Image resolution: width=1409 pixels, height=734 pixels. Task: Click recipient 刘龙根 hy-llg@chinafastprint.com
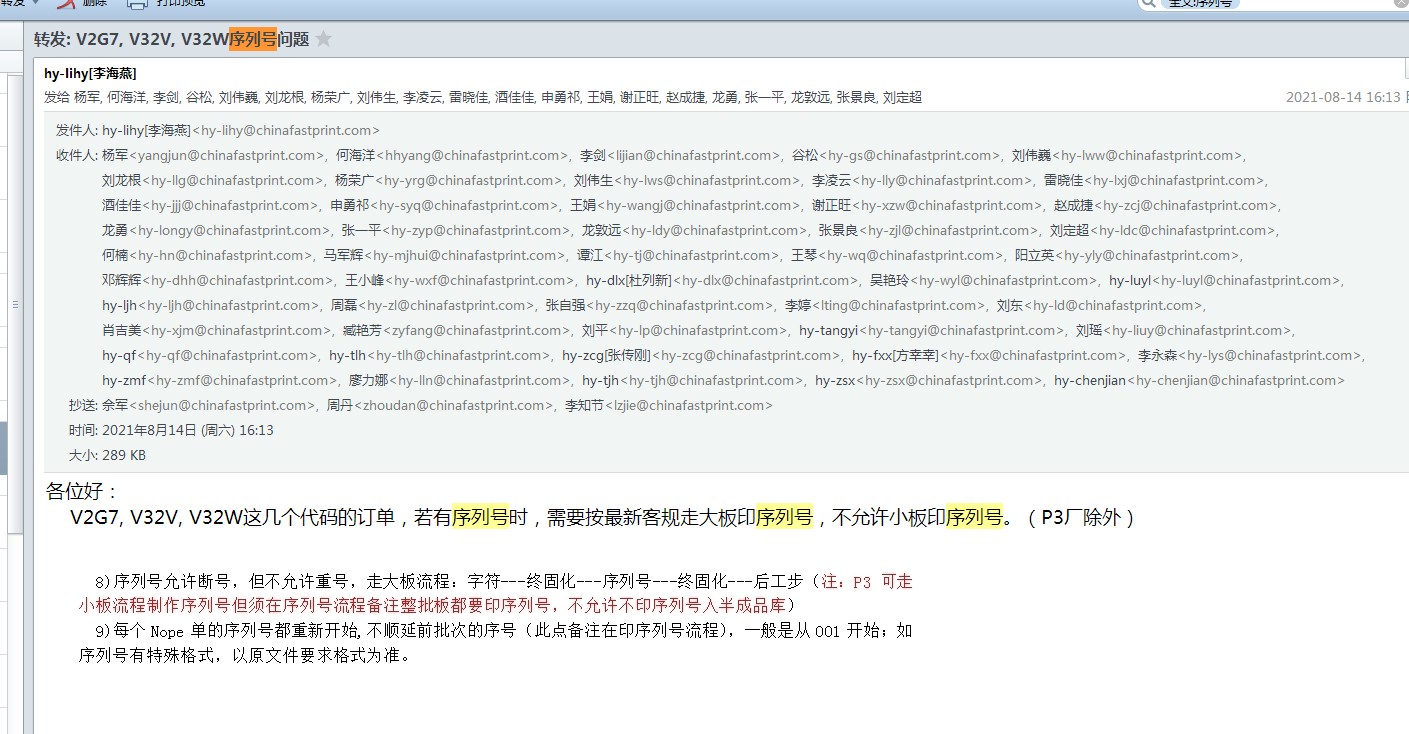pyautogui.click(x=214, y=180)
